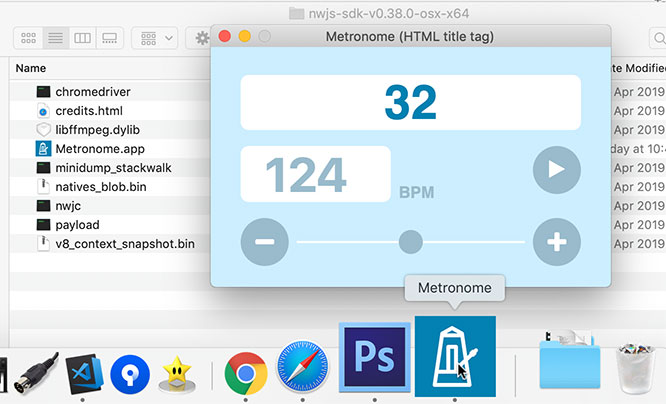Viewport: 666px width, 404px height.
Task: Click the libffmpeg.dylib file icon
Action: [43, 130]
